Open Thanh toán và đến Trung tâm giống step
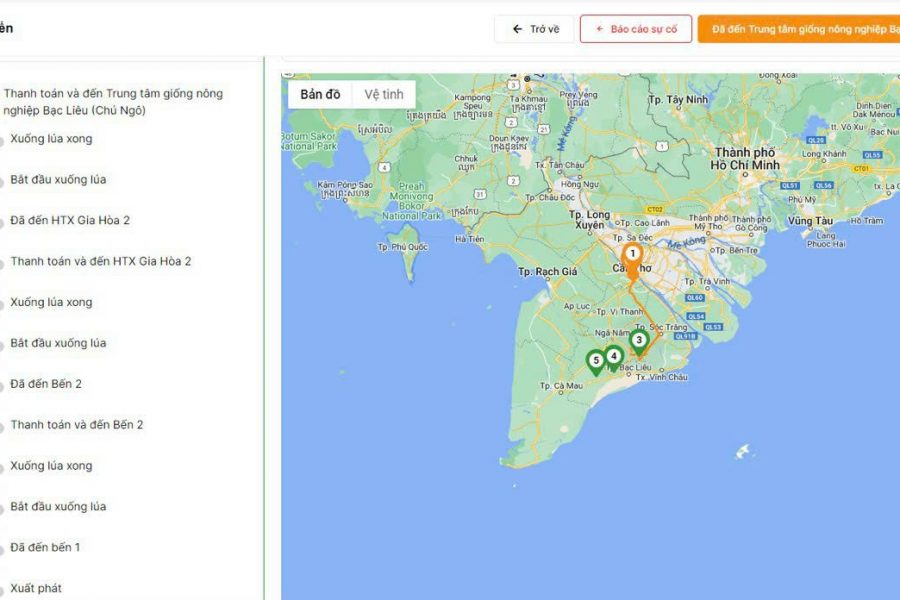 113,102
